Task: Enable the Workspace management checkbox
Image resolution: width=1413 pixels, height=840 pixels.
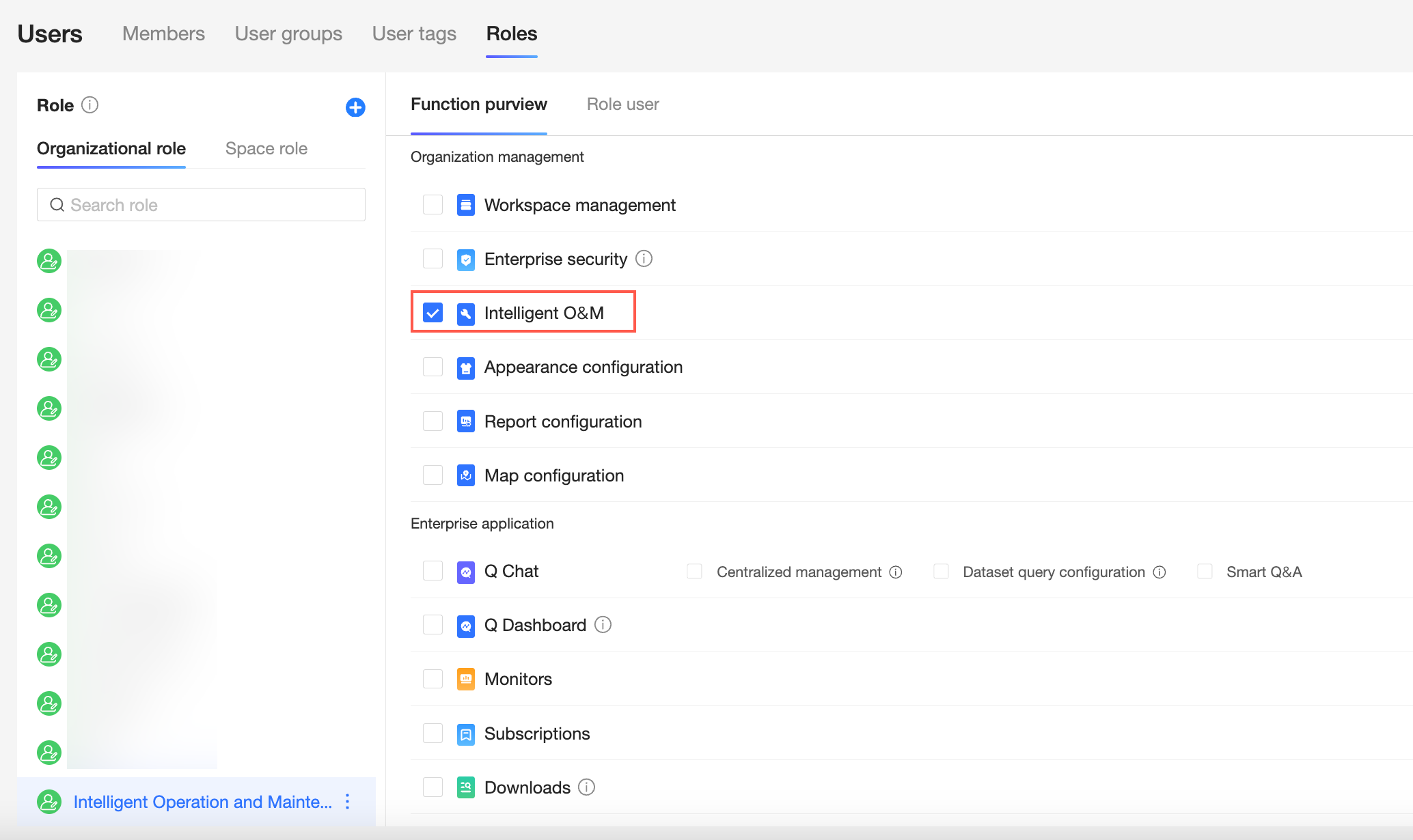Action: point(433,205)
